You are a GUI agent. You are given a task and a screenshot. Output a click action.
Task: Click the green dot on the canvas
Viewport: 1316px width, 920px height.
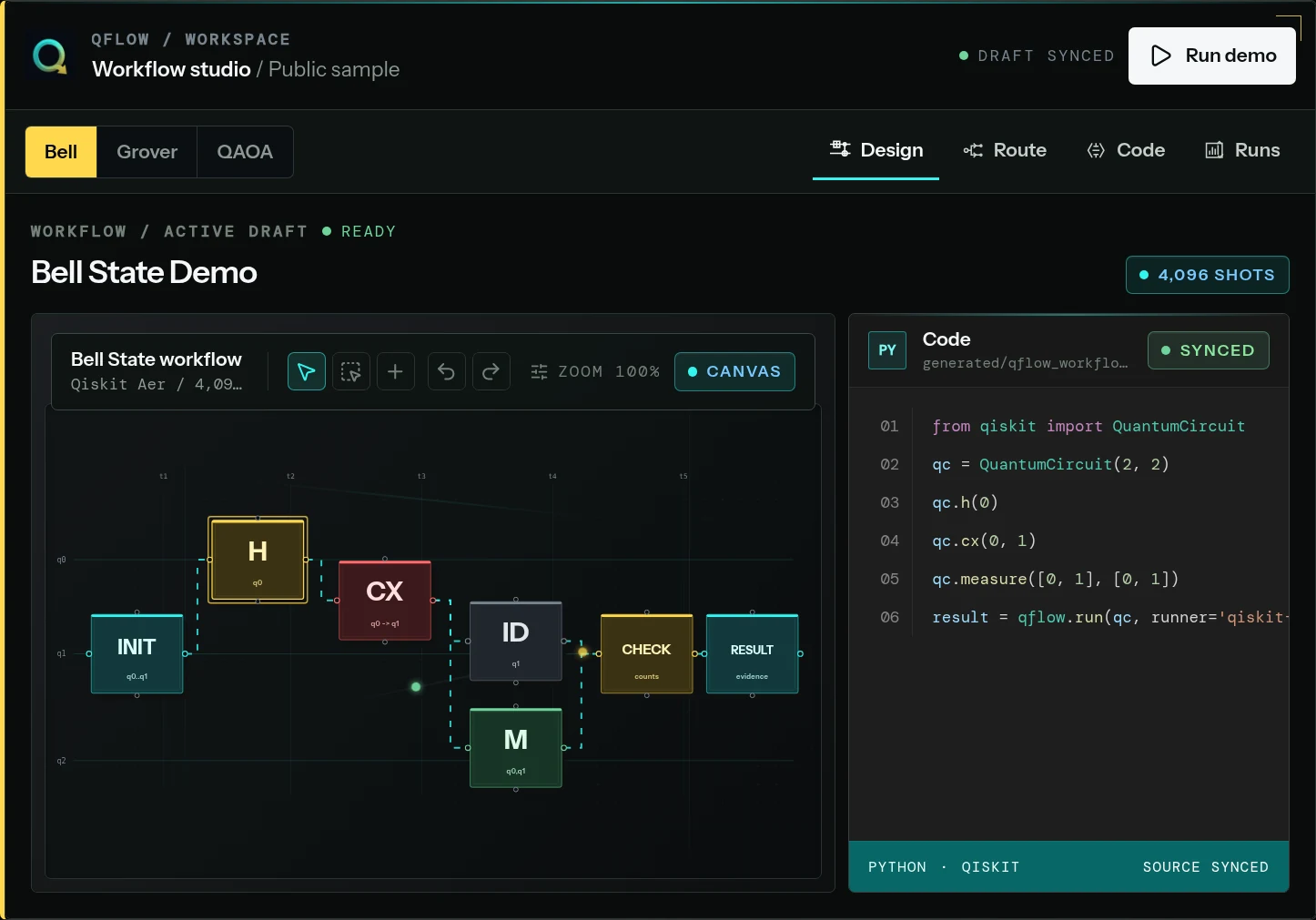point(416,687)
